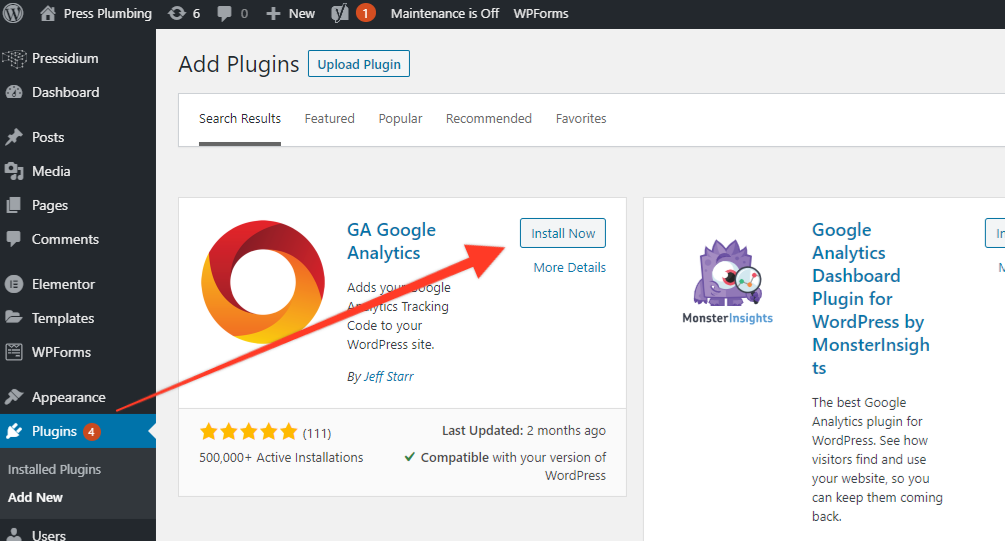Open Installed Plugins submenu item
The image size is (1005, 541).
point(54,469)
